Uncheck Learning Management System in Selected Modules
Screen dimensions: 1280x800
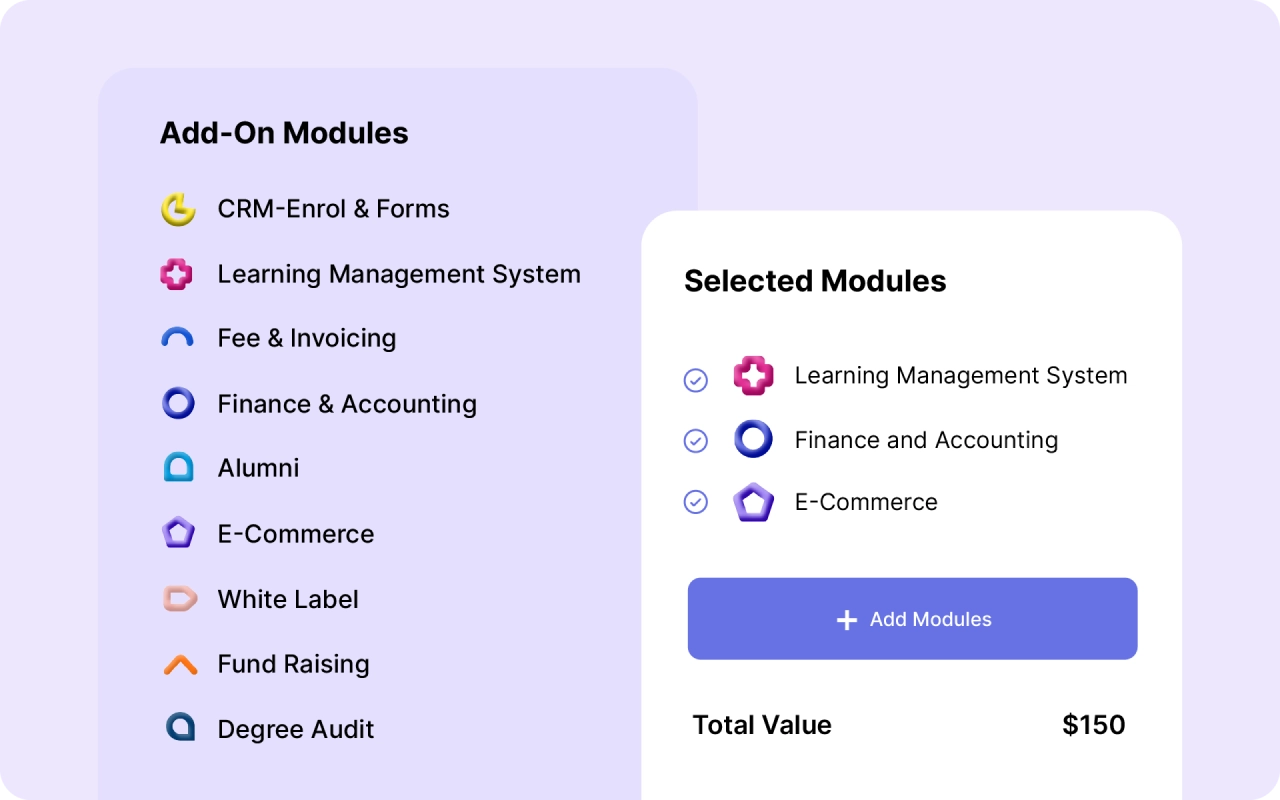[696, 380]
